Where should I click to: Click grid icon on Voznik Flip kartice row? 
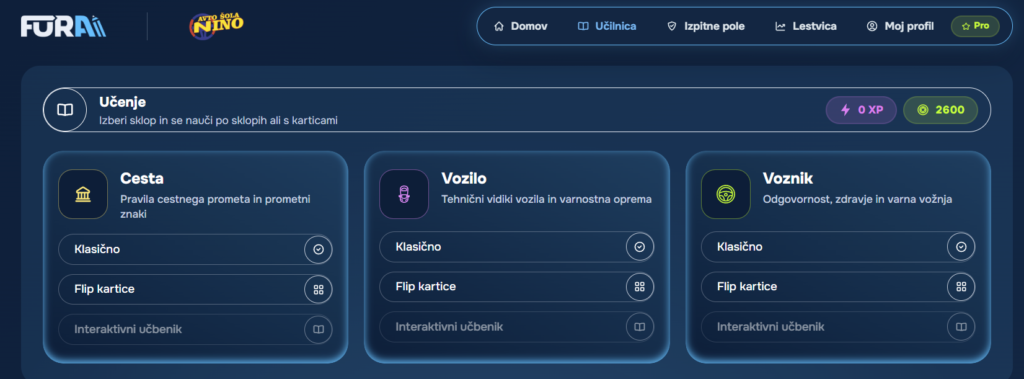tap(961, 287)
